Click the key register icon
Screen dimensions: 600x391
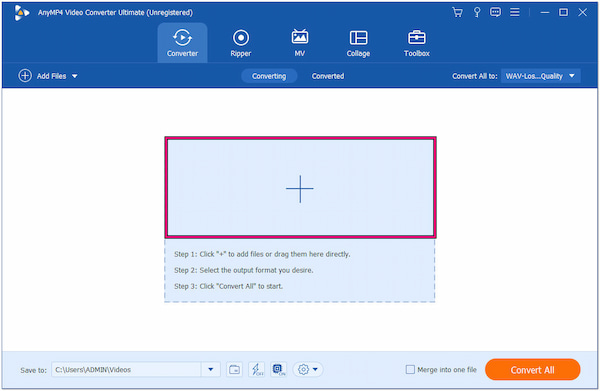[477, 12]
